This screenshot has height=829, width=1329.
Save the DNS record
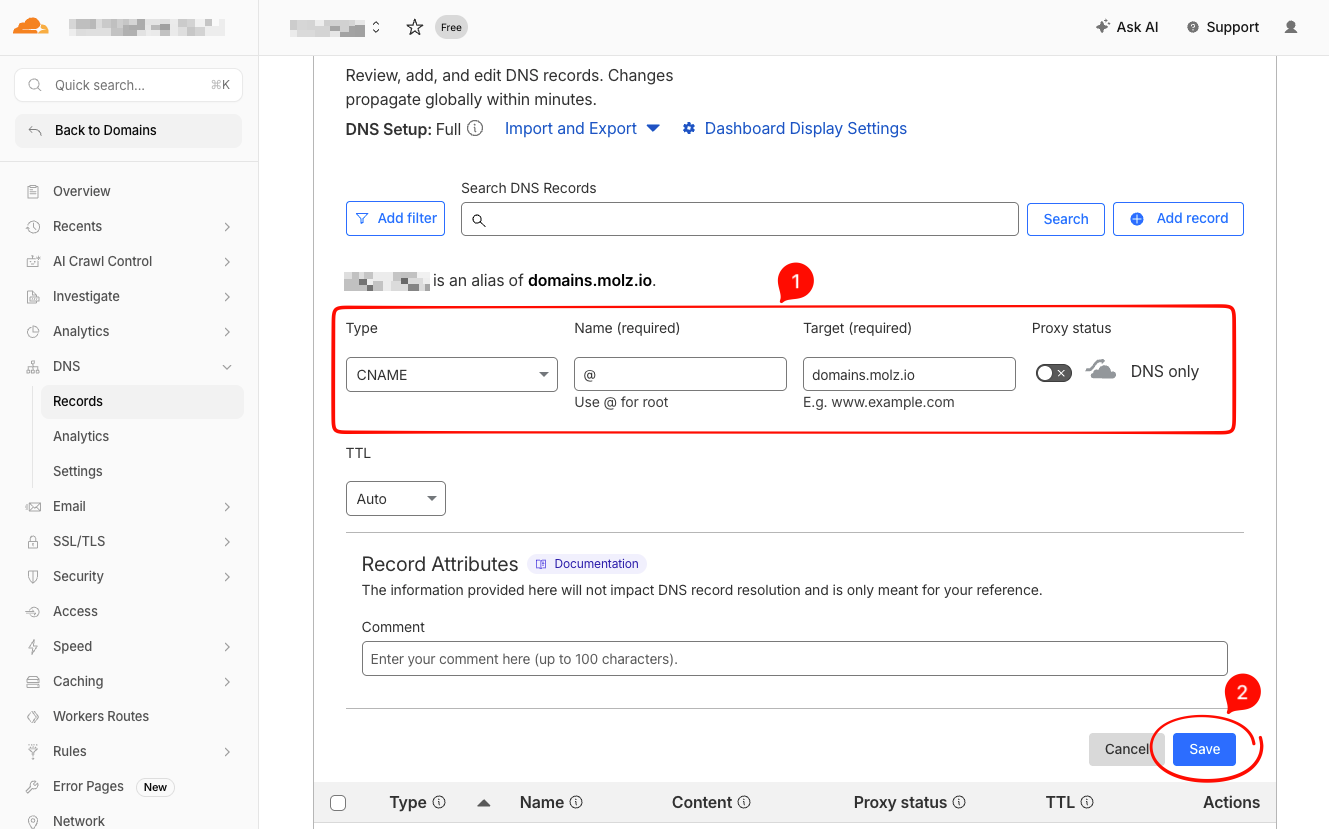tap(1204, 749)
